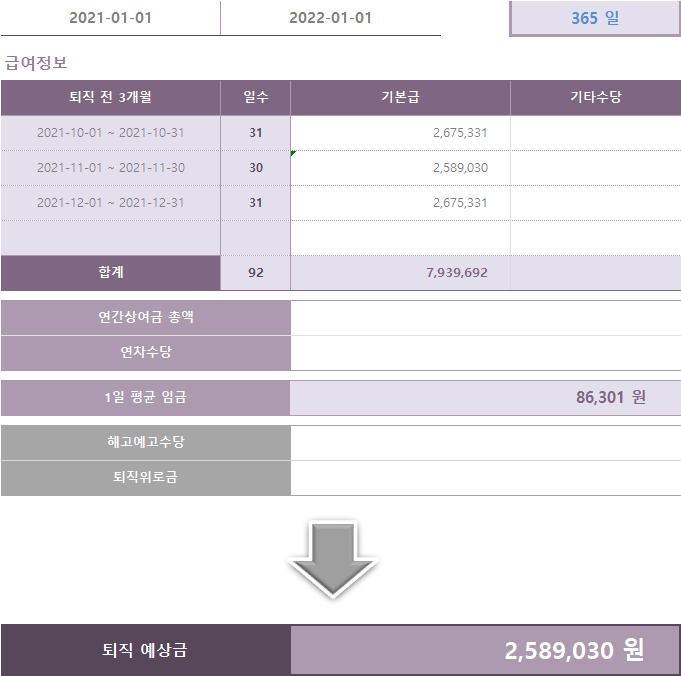Viewport: 681px width, 676px height.
Task: Select the total days cell showing 92
Action: click(256, 272)
